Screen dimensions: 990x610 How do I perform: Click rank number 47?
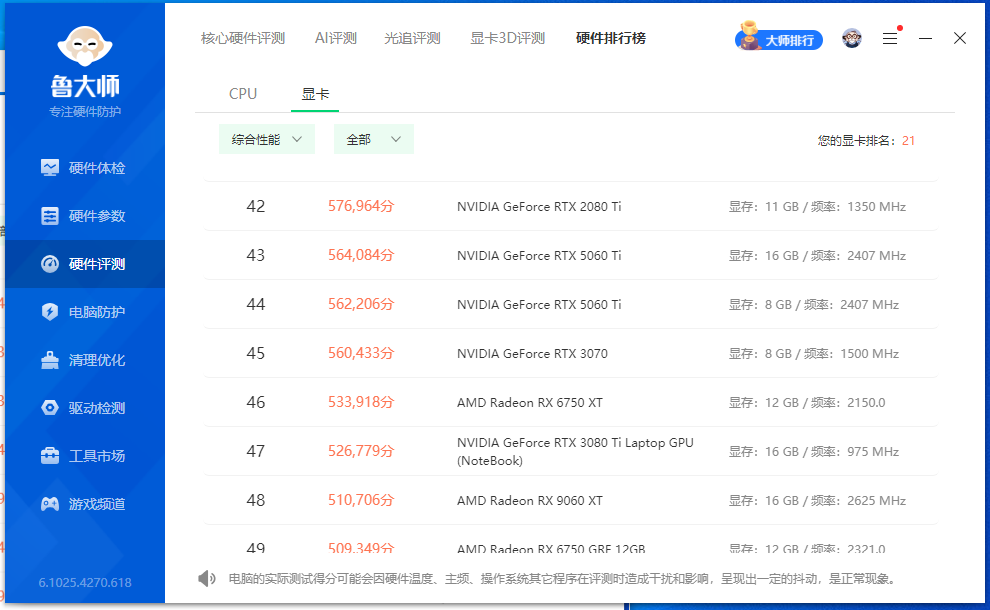pos(256,452)
